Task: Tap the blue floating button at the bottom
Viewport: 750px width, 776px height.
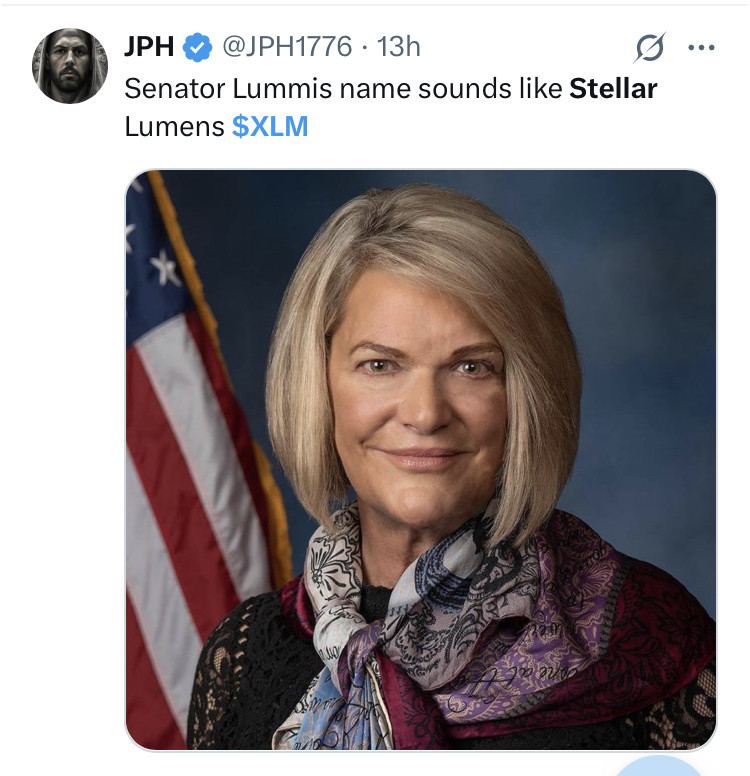Action: click(657, 768)
